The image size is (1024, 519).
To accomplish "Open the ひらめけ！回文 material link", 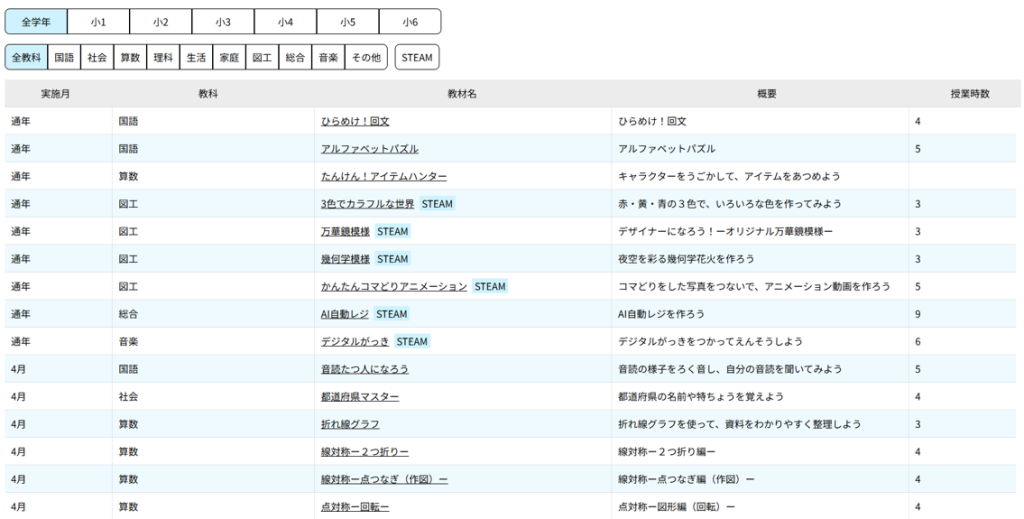I will (x=355, y=121).
